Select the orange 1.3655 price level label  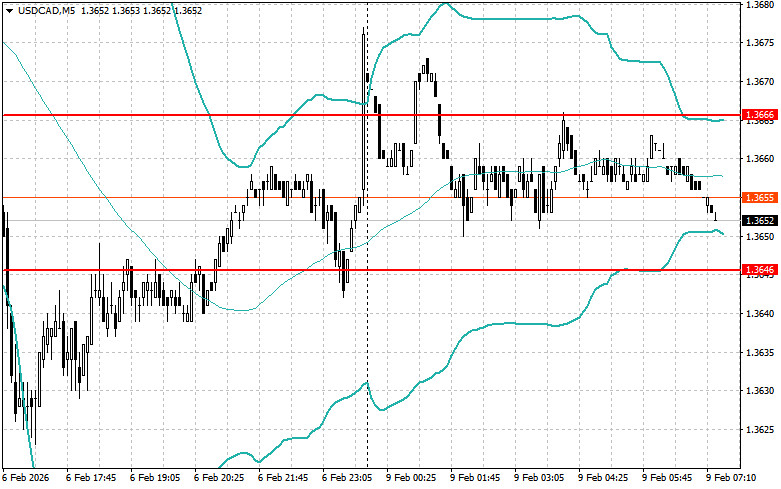pyautogui.click(x=760, y=198)
